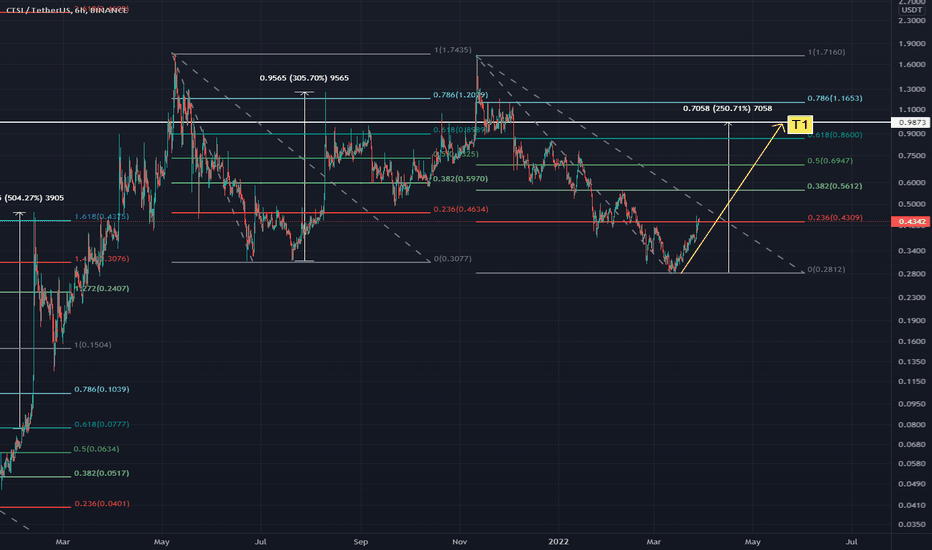This screenshot has height=550, width=932.
Task: Select the 1.3000 price axis value
Action: (x=912, y=89)
